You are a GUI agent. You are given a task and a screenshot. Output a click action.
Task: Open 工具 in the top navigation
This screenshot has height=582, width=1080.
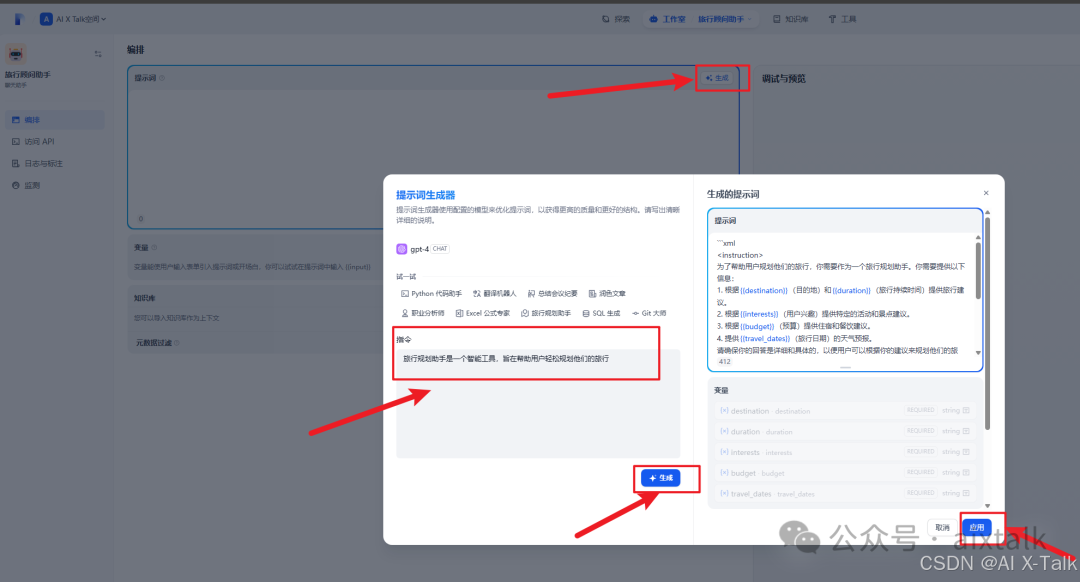(x=842, y=19)
